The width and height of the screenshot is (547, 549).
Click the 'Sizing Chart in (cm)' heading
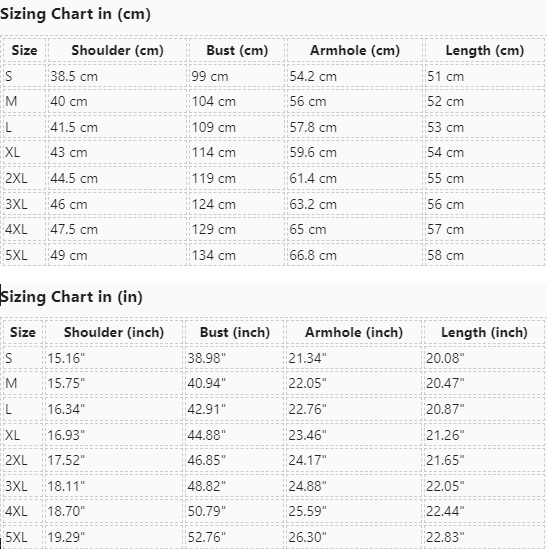[x=75, y=14]
